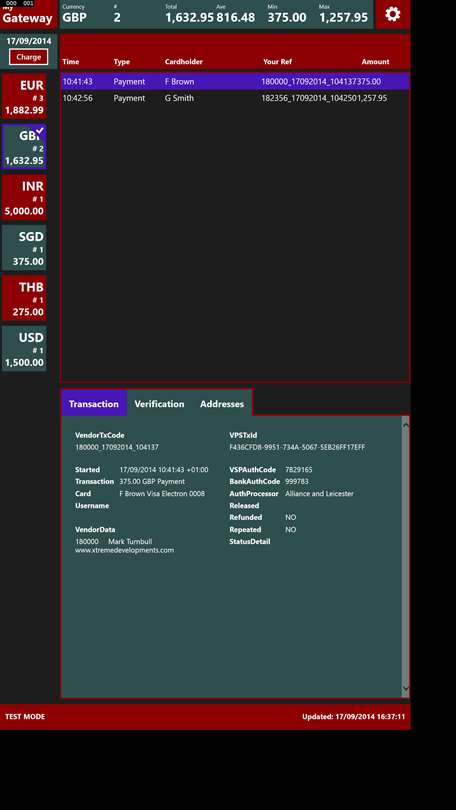The height and width of the screenshot is (810, 456).
Task: Click the AuthProcessor value Alliance and Leicester
Action: [x=320, y=493]
